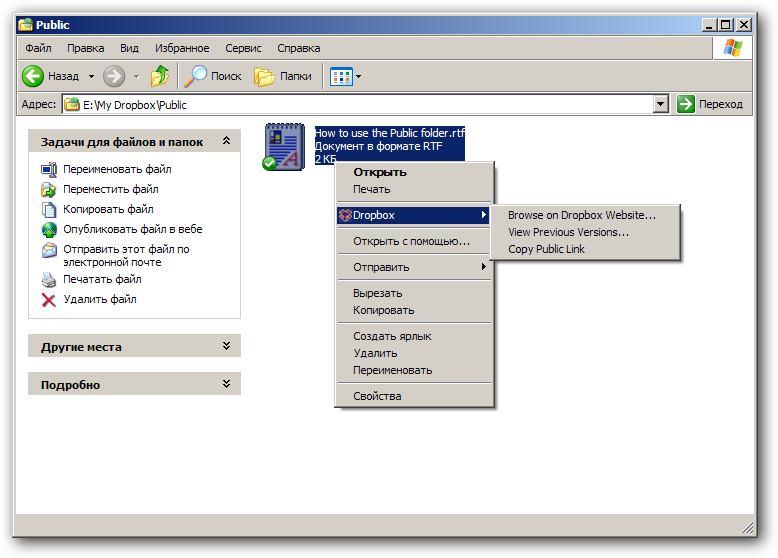Click the Move file (Переместить файл) icon

[x=49, y=189]
